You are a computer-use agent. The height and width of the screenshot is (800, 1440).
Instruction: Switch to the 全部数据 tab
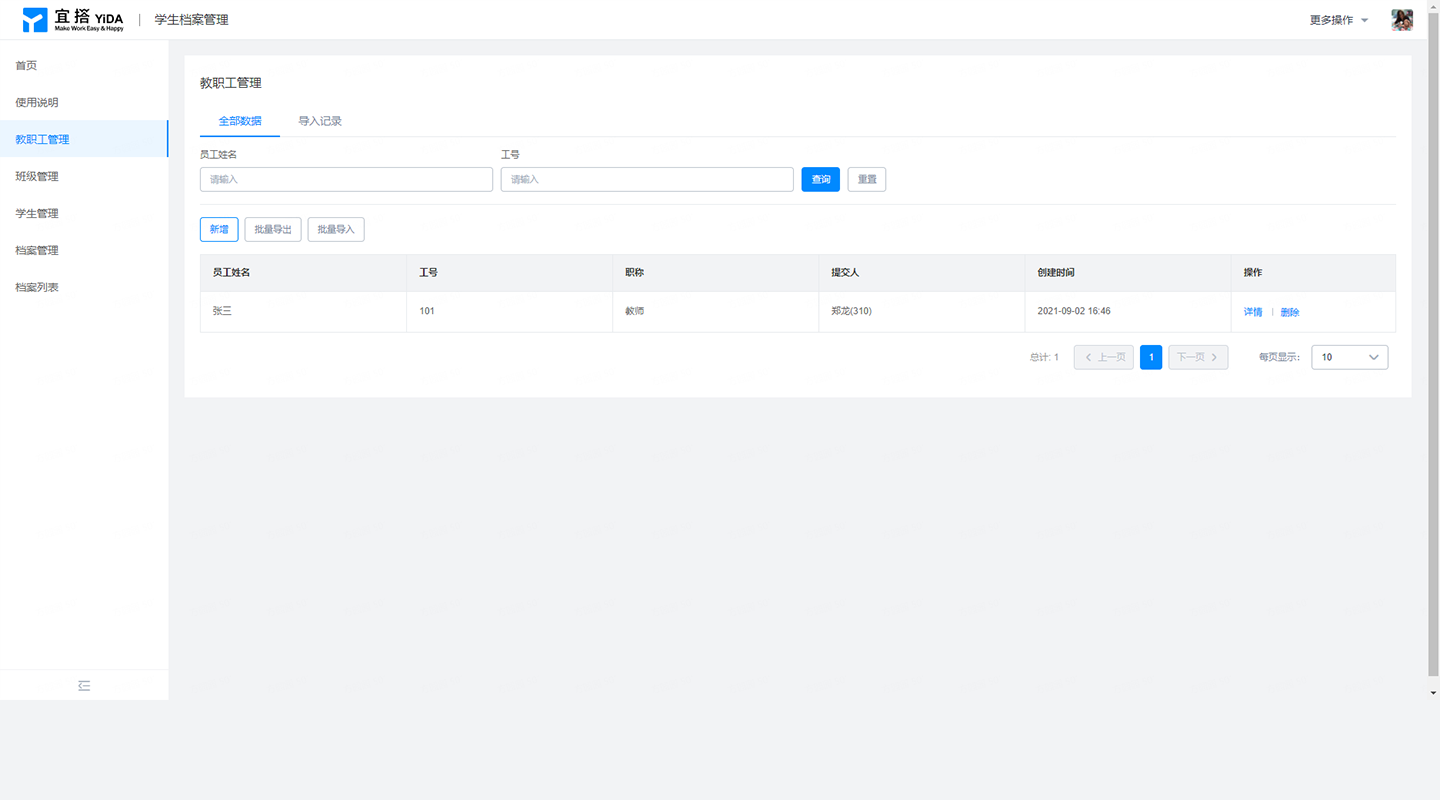tap(240, 121)
